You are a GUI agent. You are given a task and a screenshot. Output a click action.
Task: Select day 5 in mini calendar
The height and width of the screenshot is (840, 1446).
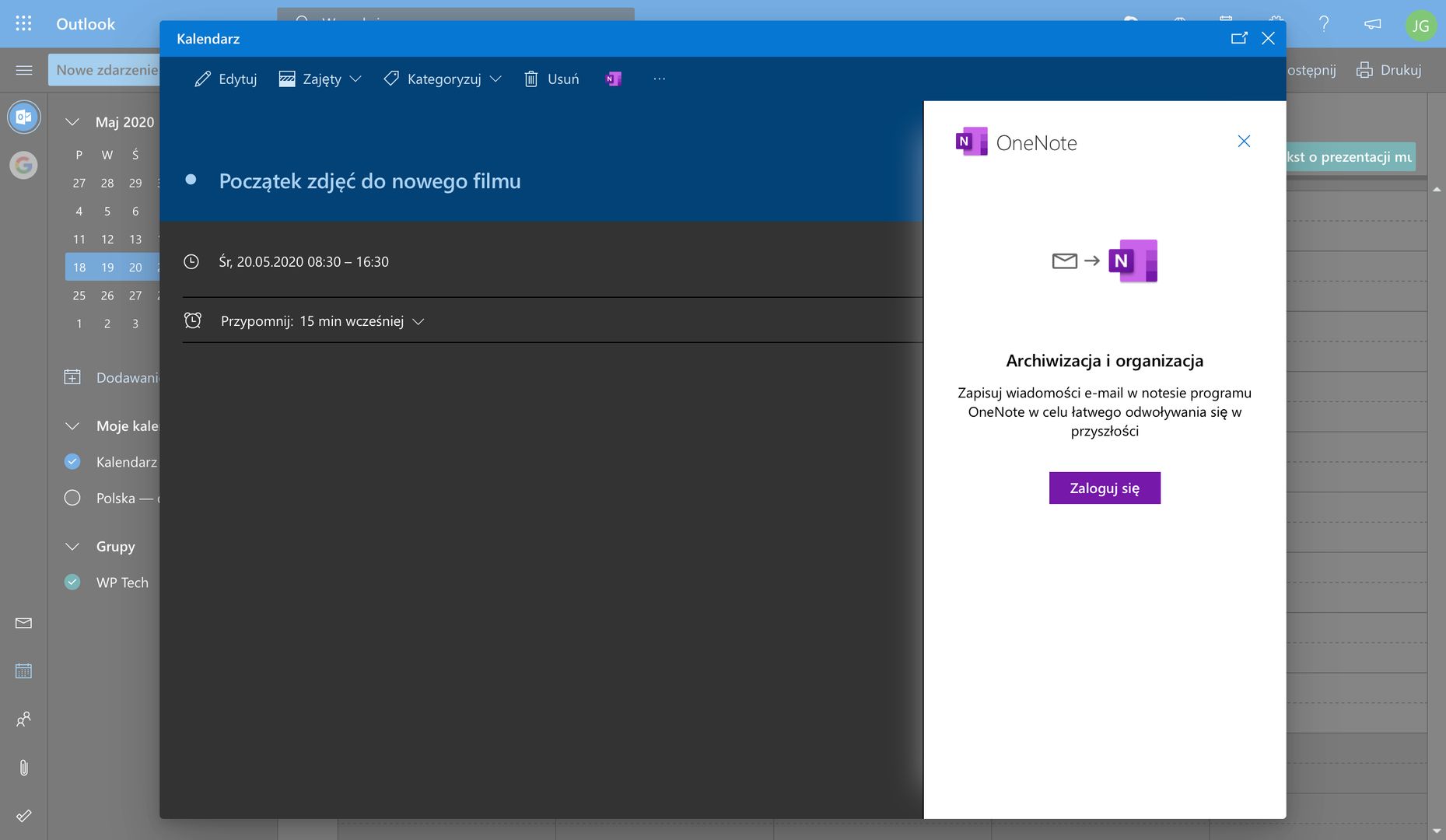click(107, 212)
